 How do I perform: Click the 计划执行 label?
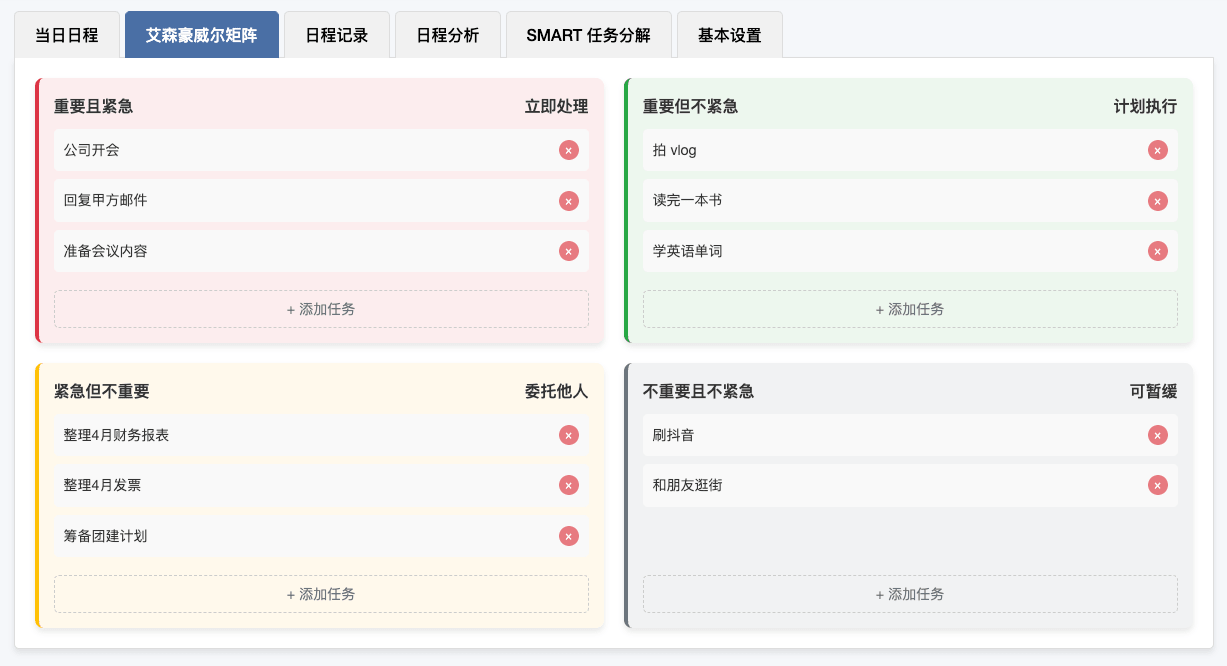coord(1146,107)
